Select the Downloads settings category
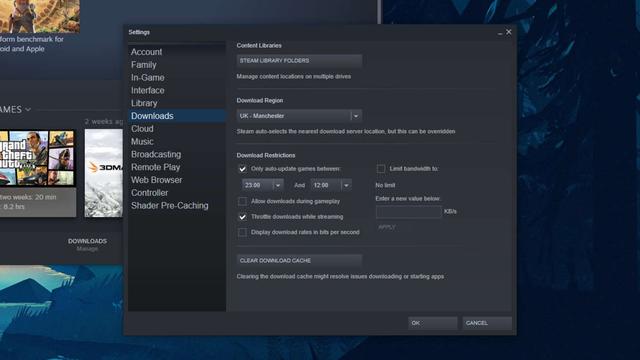This screenshot has height=360, width=640. [177, 116]
